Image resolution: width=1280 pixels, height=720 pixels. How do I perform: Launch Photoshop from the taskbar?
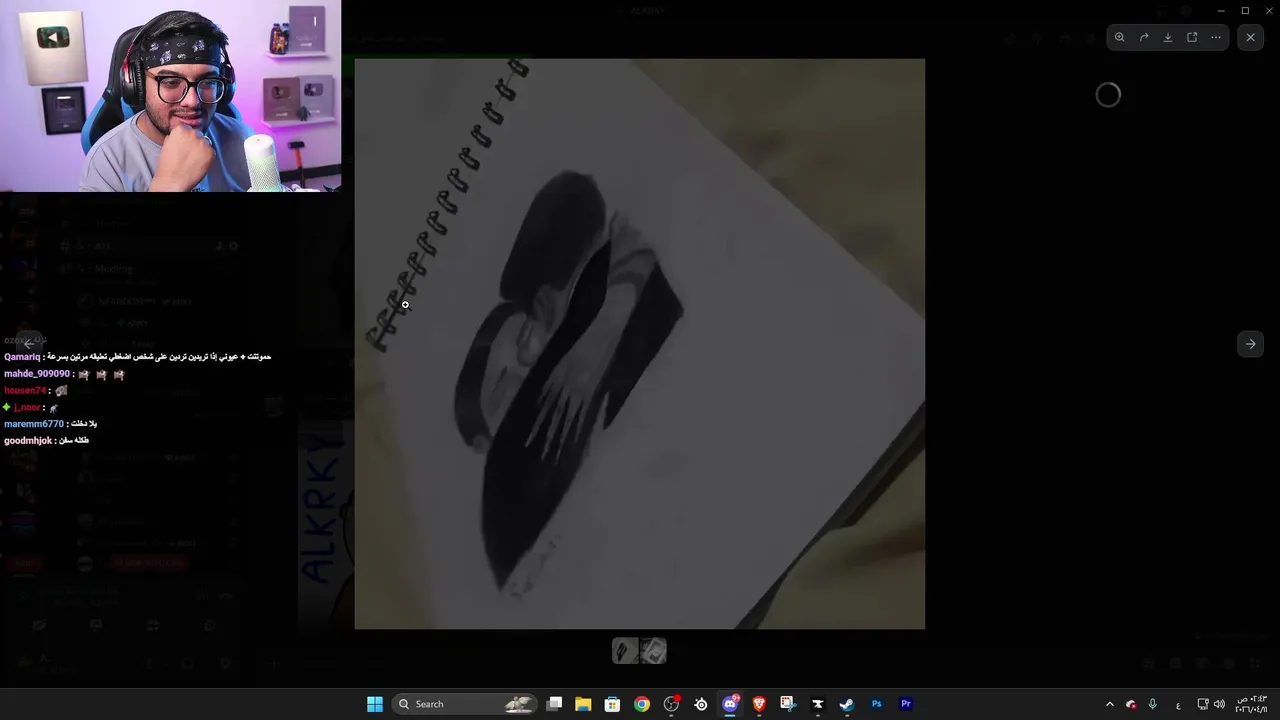tap(876, 704)
